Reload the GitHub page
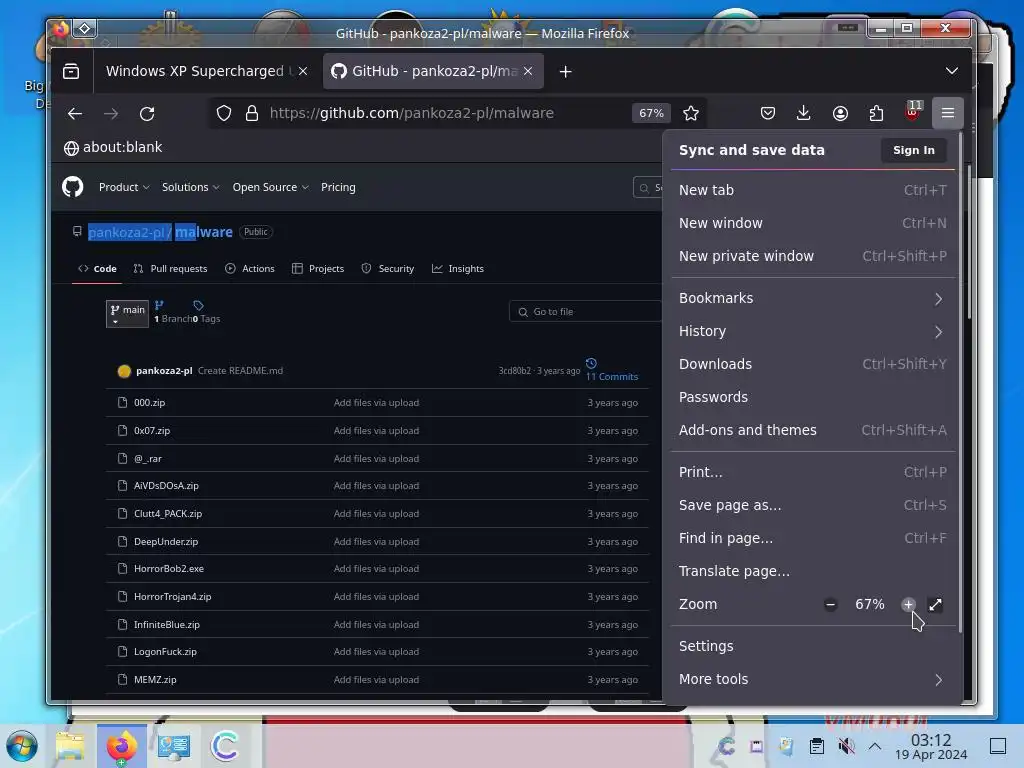1024x768 pixels. coord(147,114)
